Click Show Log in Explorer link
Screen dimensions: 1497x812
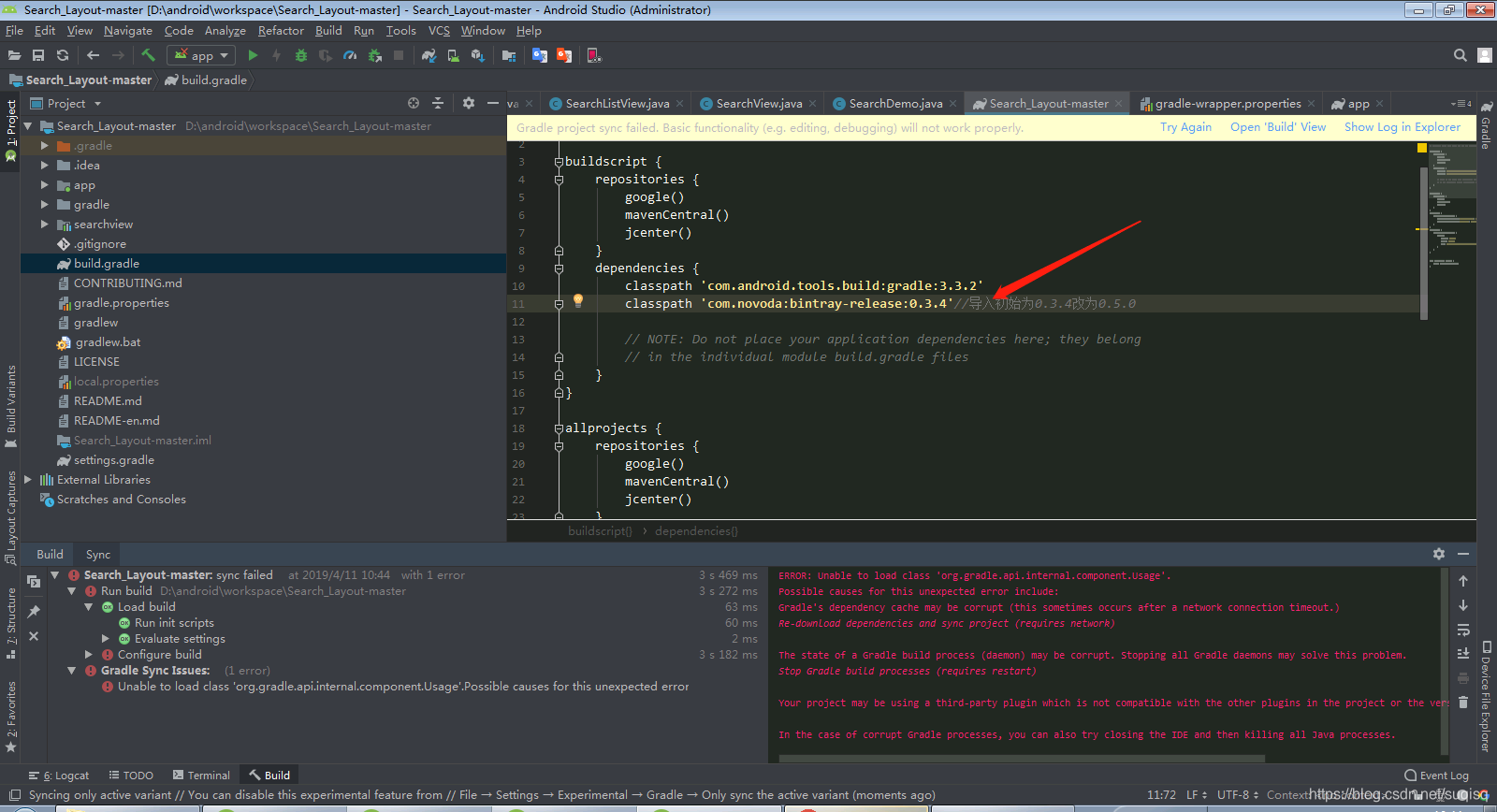[x=1403, y=127]
